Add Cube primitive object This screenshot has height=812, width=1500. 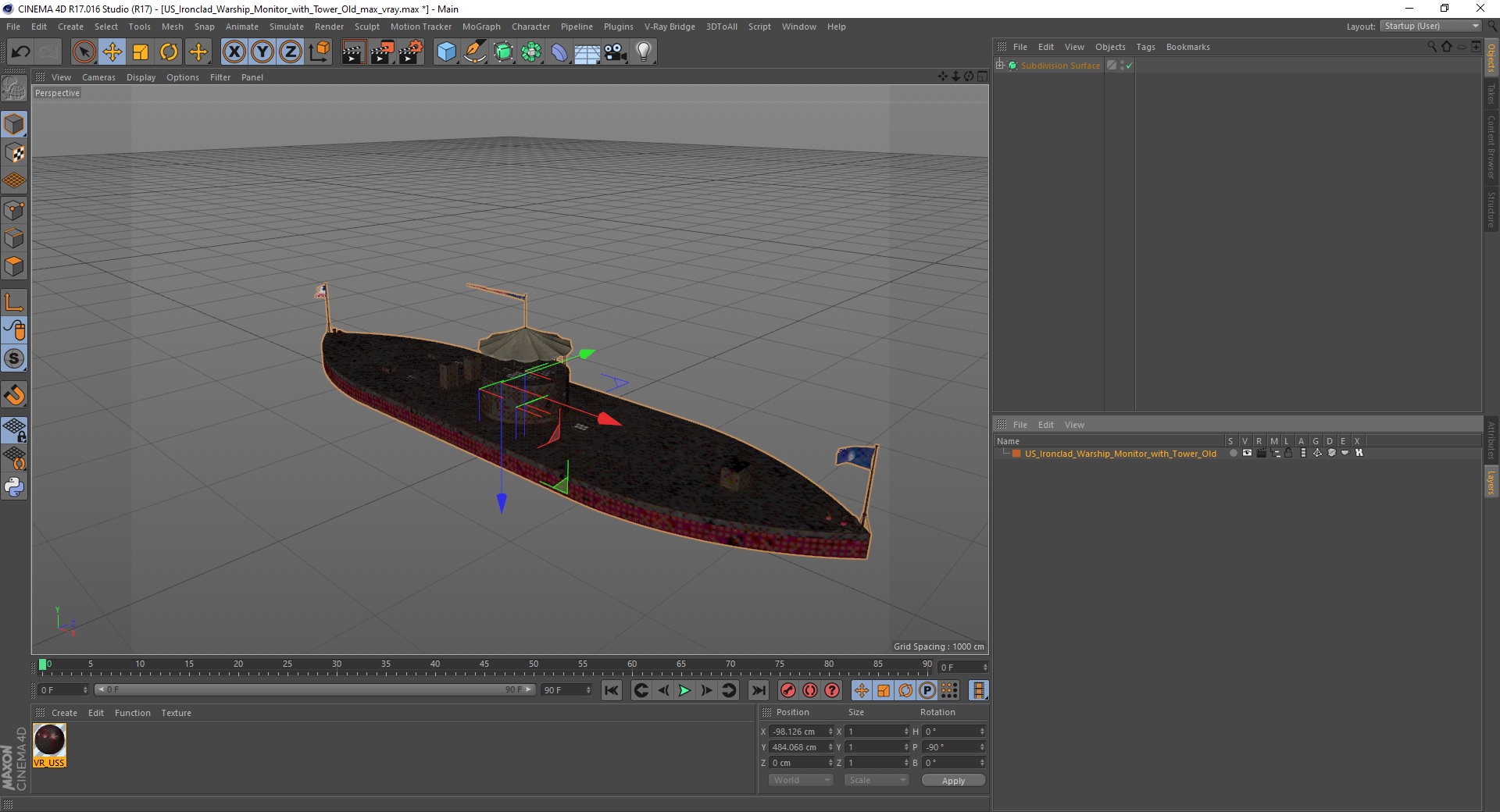click(446, 52)
